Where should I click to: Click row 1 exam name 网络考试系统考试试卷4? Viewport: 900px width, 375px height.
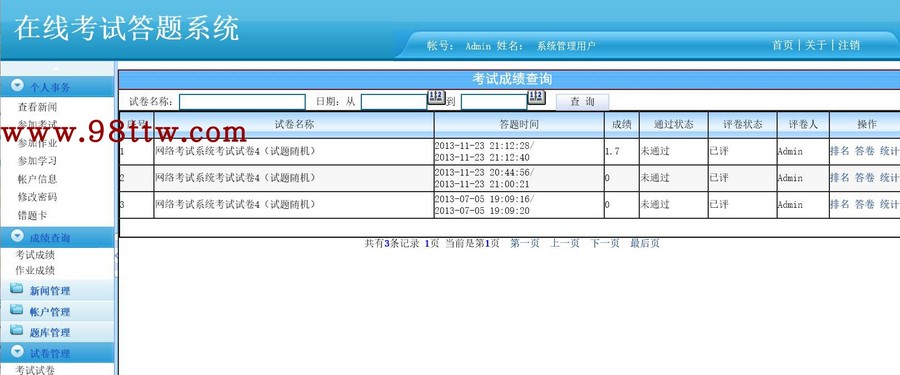pos(236,152)
